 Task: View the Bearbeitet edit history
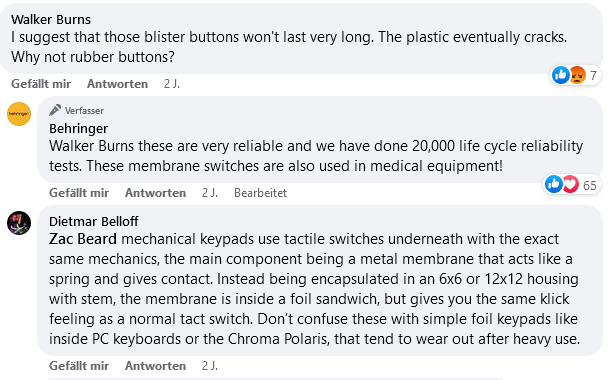pyautogui.click(x=260, y=193)
